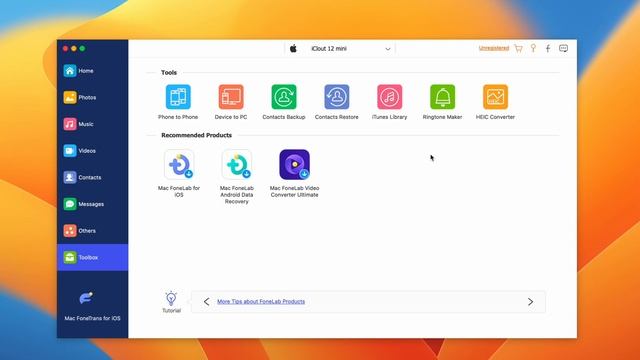
Task: Select Toolbox in sidebar
Action: click(92, 258)
